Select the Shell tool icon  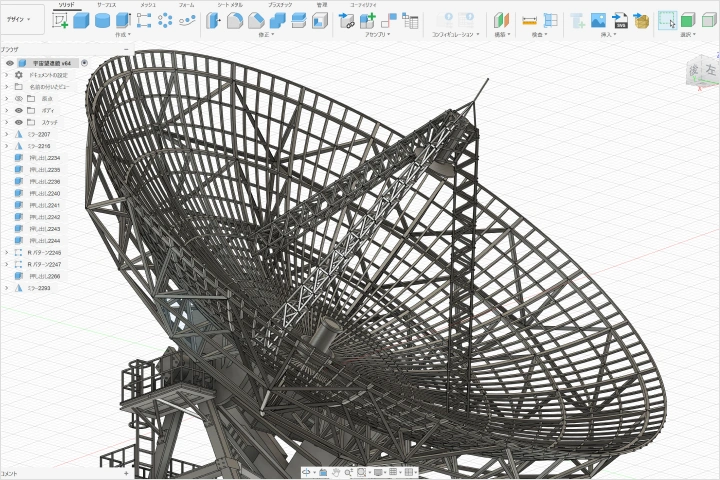[320, 21]
